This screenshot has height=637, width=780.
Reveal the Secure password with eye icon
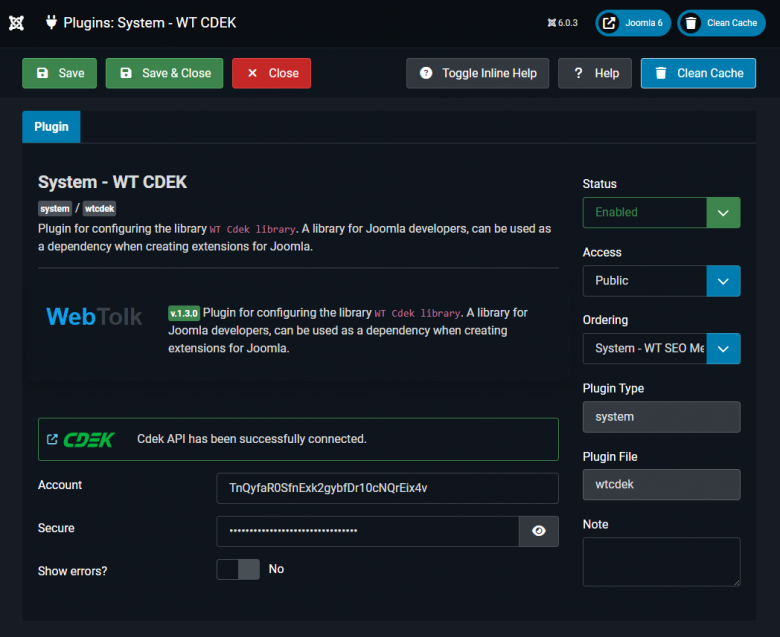pos(538,531)
